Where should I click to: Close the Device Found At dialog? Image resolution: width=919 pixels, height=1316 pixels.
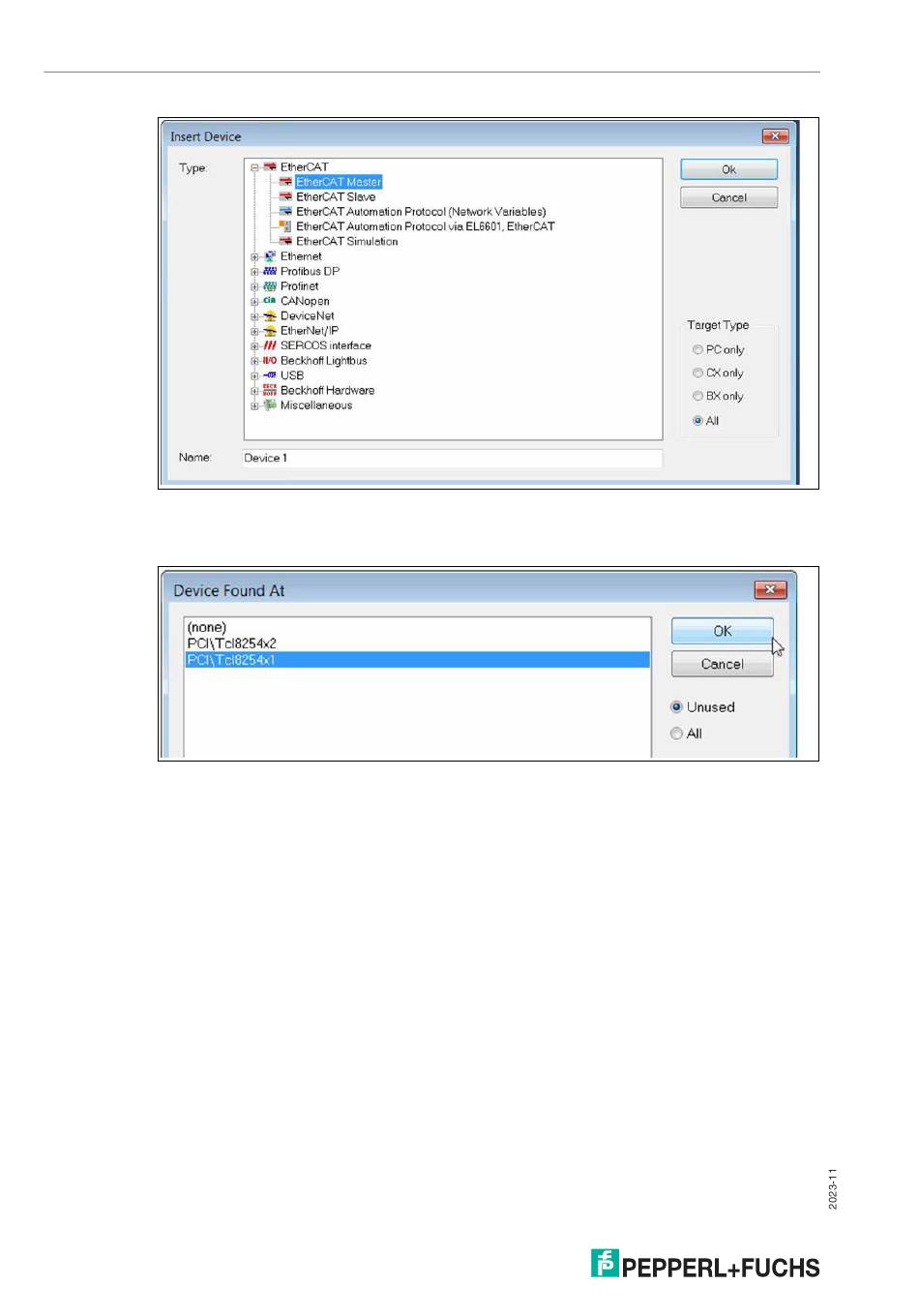[x=770, y=589]
